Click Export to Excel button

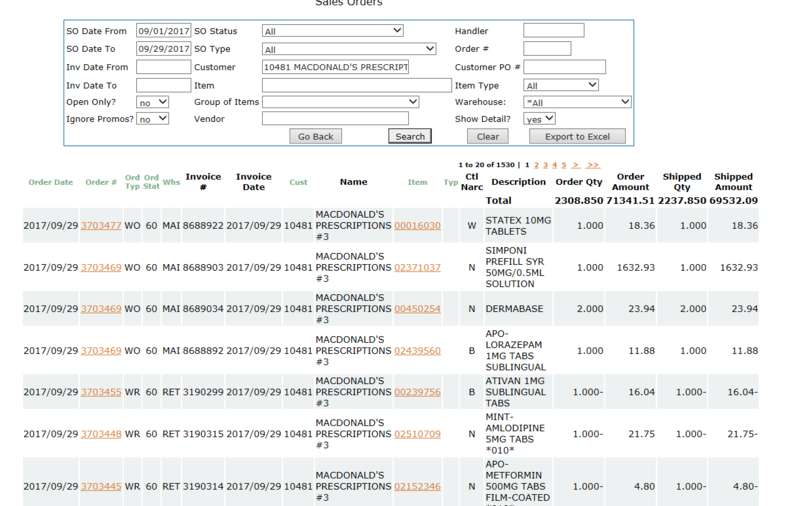577,137
